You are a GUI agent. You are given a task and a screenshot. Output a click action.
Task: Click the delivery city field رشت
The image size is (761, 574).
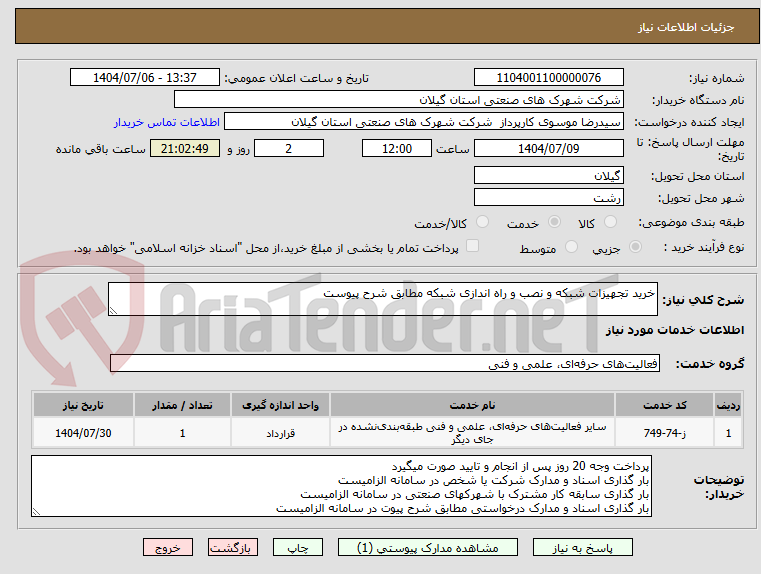(548, 198)
